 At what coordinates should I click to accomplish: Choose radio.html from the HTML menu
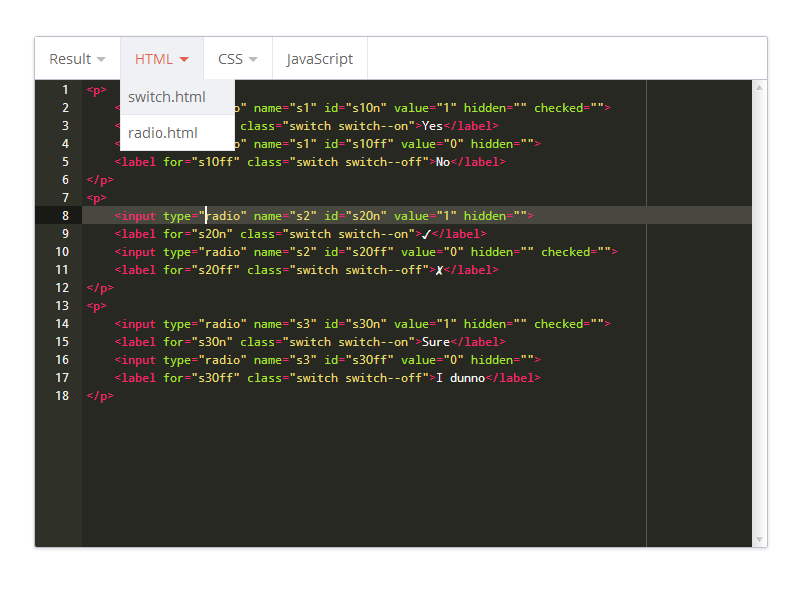163,133
